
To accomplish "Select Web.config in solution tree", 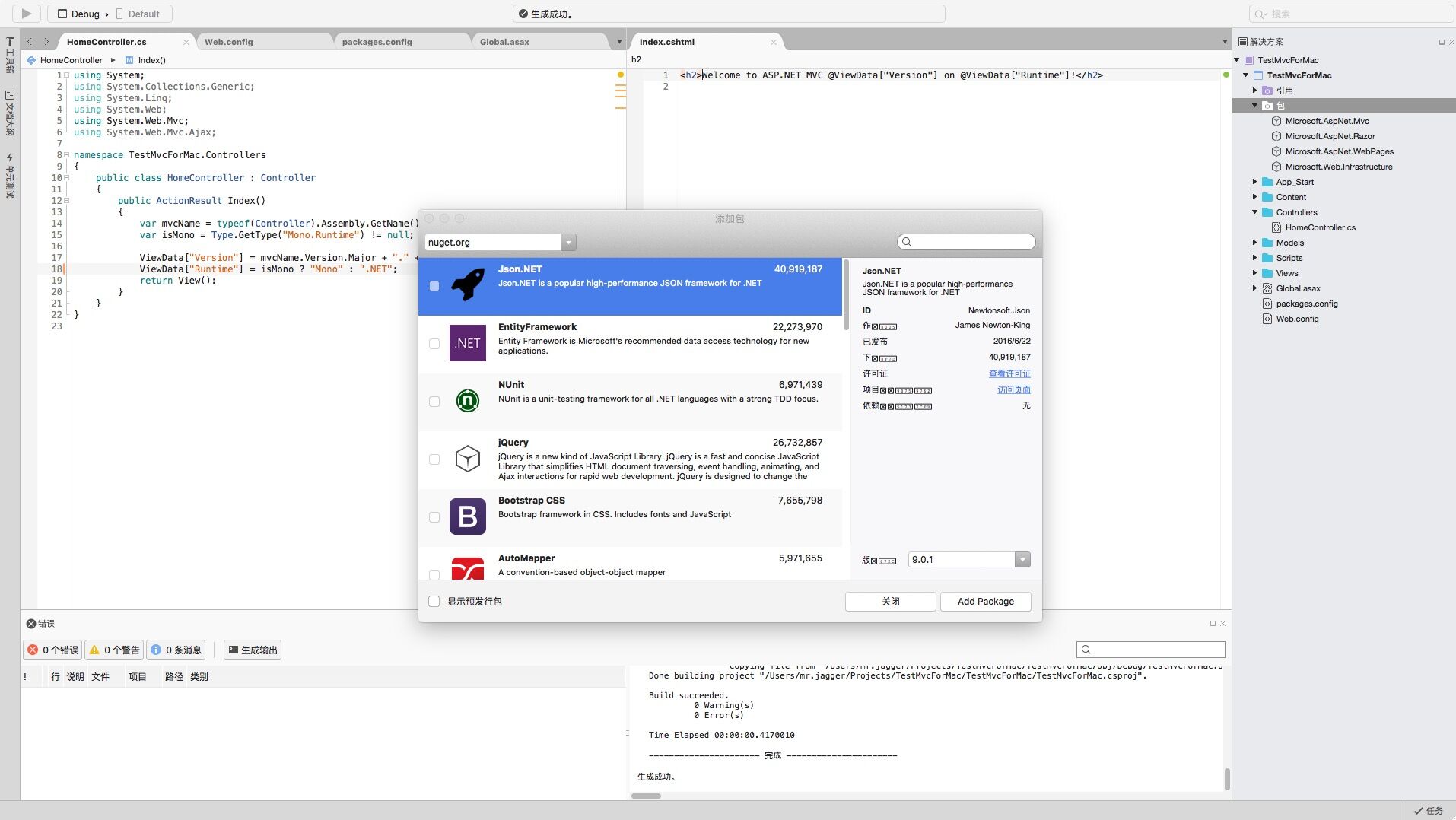I will (x=1297, y=319).
